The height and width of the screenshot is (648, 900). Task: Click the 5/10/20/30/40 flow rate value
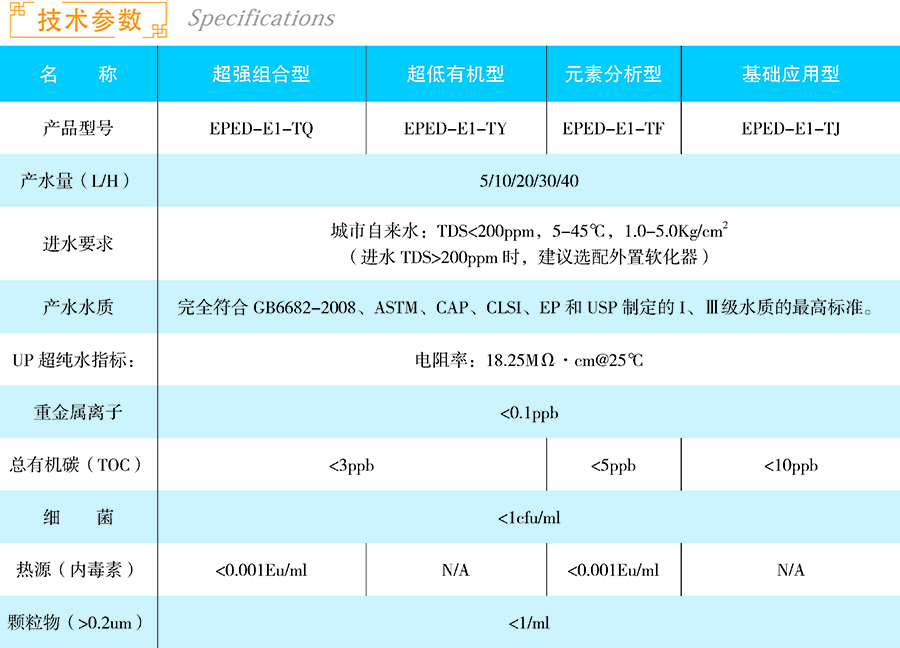click(529, 181)
